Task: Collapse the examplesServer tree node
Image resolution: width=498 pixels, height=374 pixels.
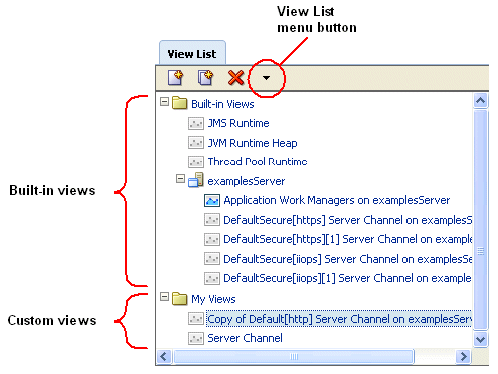Action: (180, 179)
